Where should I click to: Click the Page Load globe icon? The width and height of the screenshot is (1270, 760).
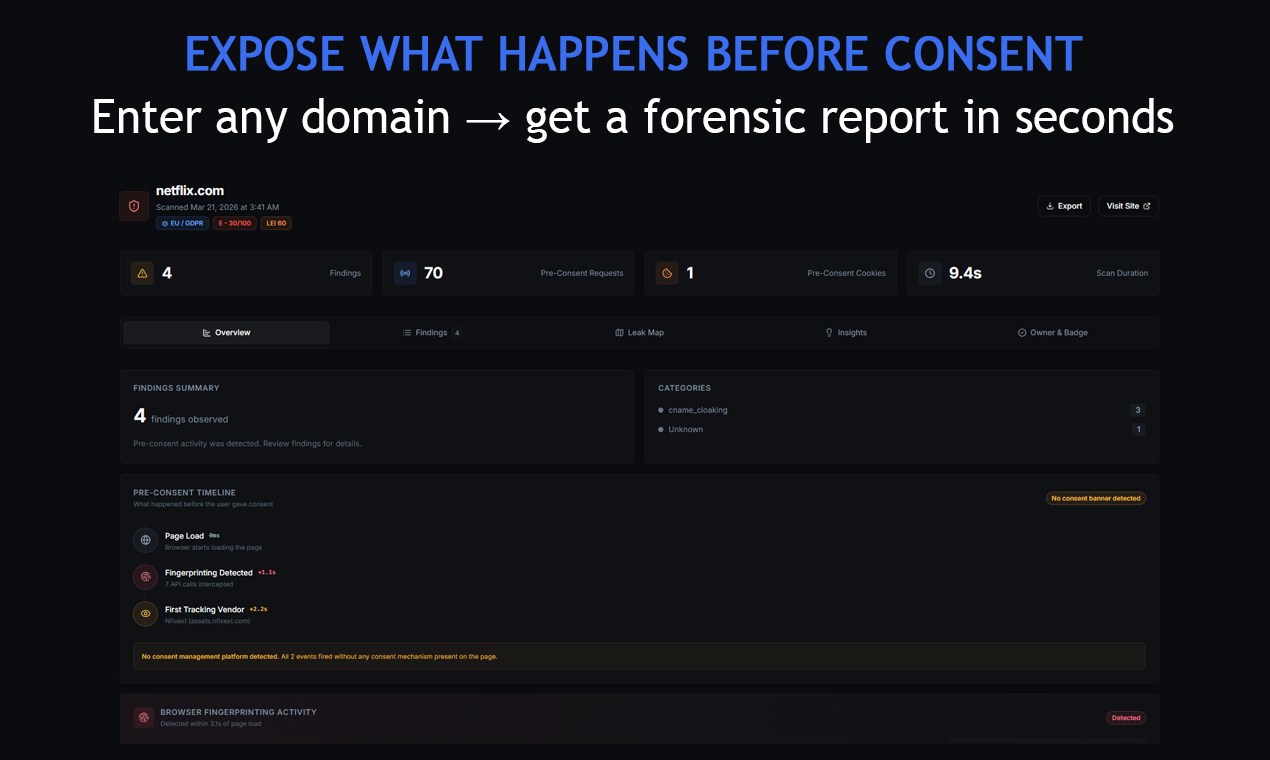click(x=145, y=540)
